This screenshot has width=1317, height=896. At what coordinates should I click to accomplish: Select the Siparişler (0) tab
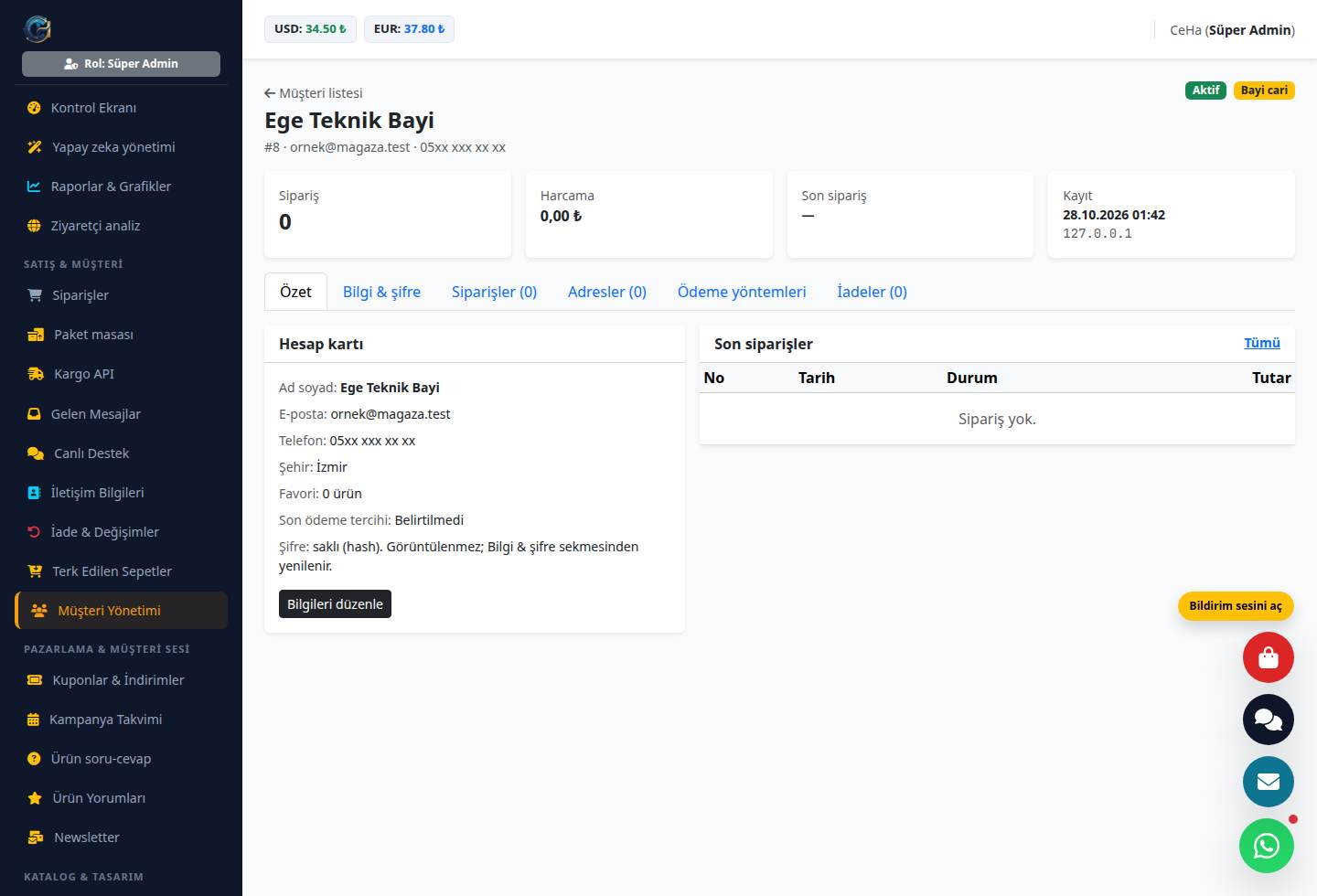[x=494, y=292]
